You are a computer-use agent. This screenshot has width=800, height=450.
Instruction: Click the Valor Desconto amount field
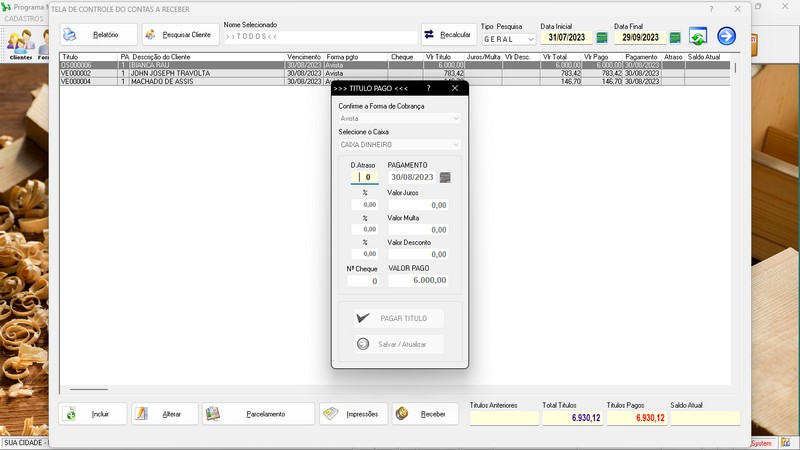418,254
